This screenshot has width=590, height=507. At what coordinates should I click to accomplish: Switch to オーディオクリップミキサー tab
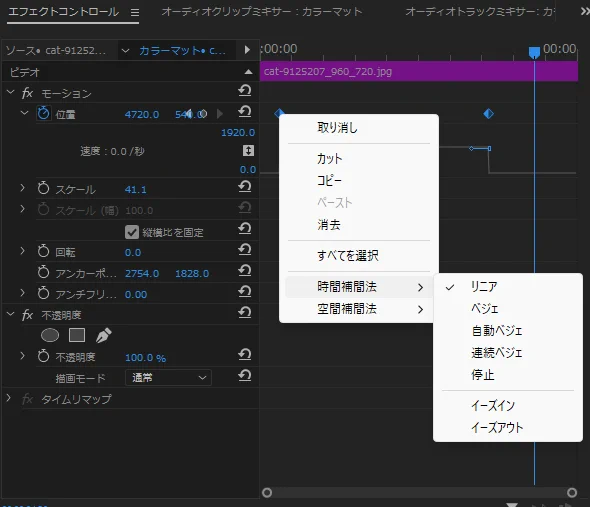click(262, 12)
